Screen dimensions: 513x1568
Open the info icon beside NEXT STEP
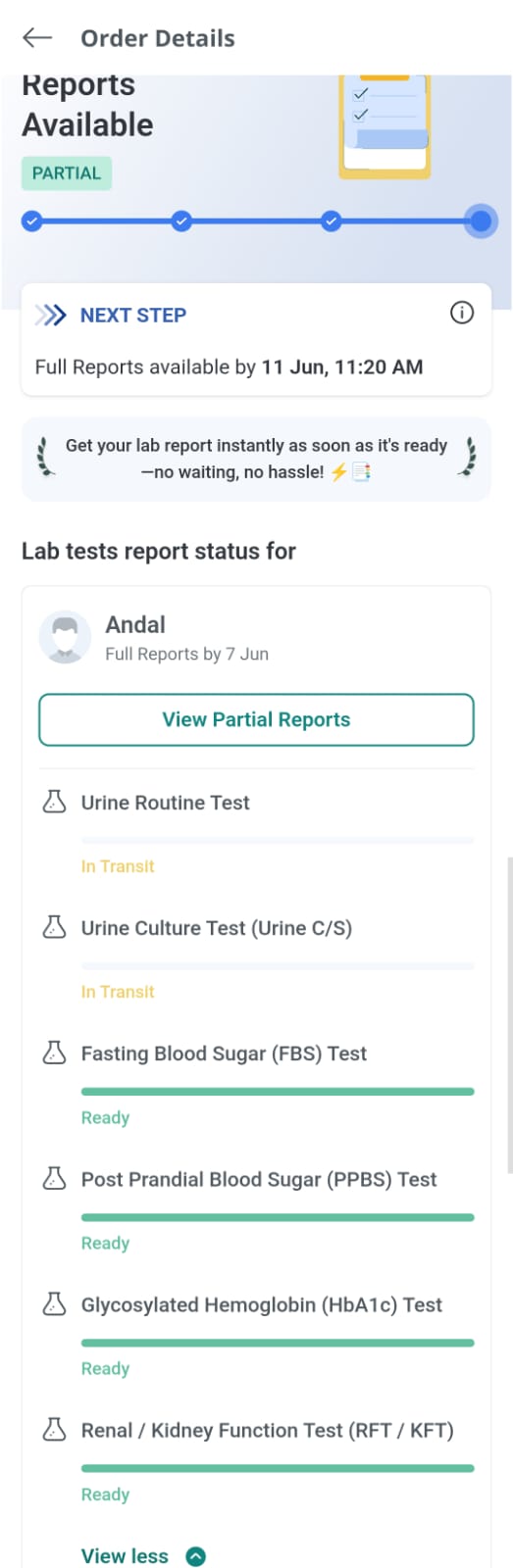[461, 313]
